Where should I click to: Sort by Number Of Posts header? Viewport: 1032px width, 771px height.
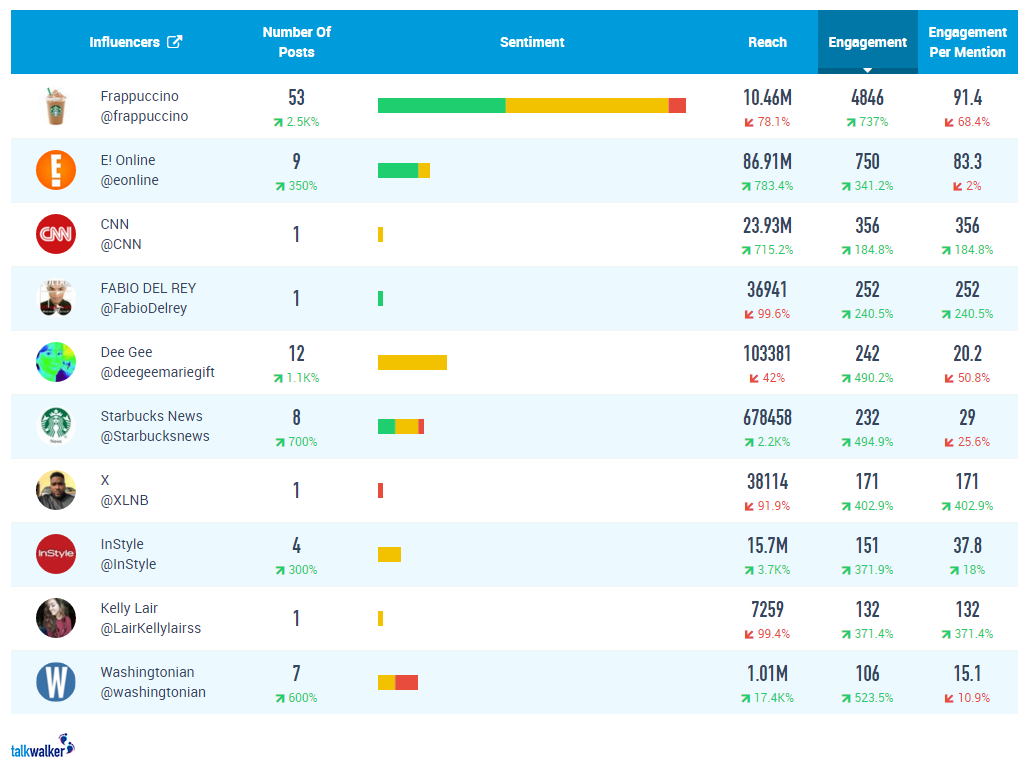[x=297, y=42]
